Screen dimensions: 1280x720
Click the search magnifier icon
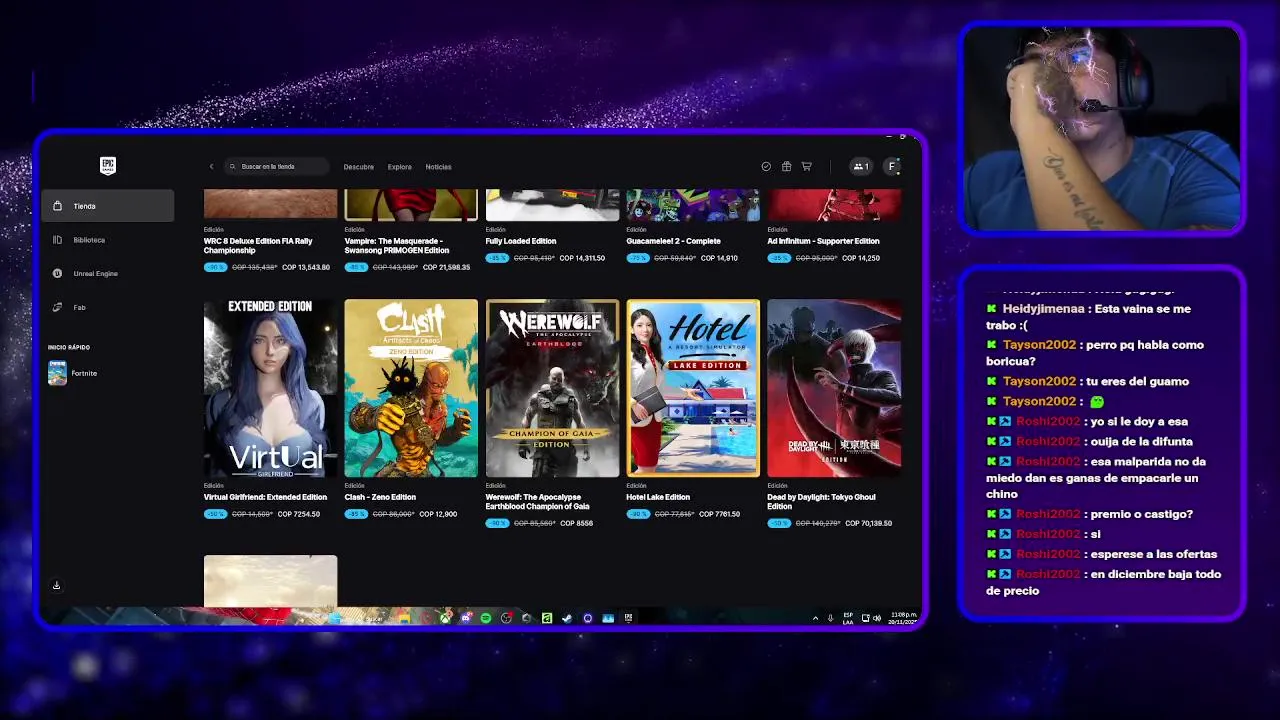(x=233, y=166)
